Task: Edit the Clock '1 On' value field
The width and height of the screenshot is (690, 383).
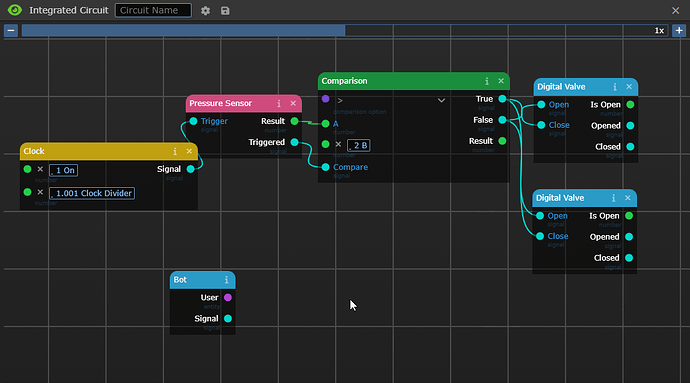Action: [63, 170]
